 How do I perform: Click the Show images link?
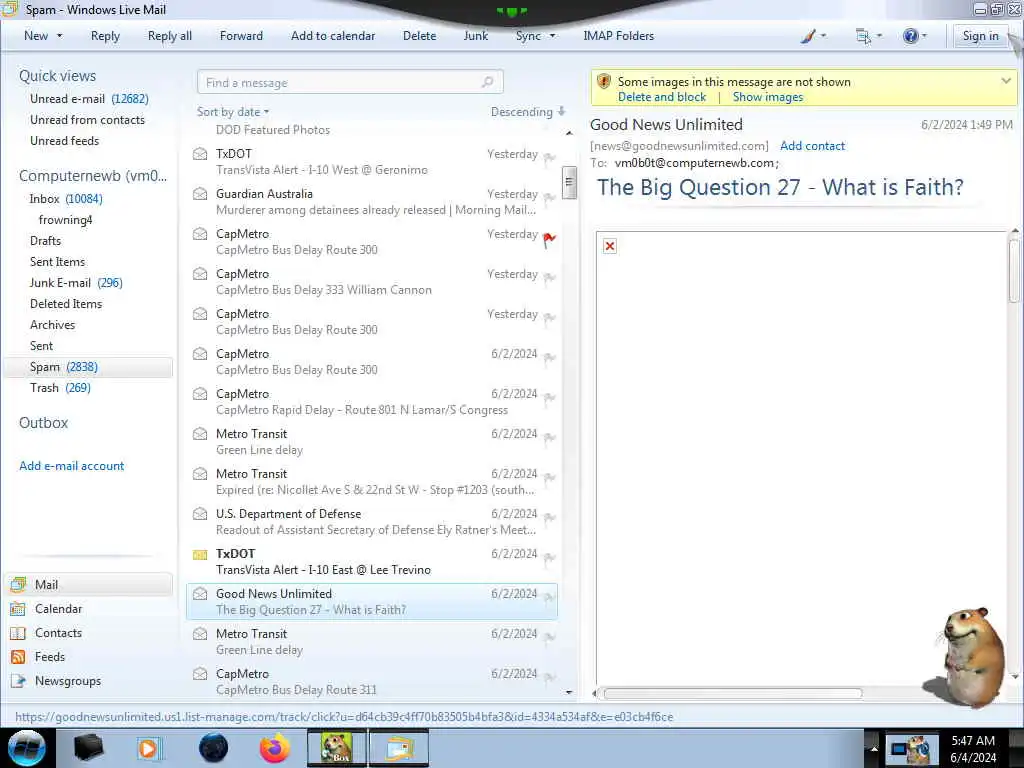click(767, 97)
